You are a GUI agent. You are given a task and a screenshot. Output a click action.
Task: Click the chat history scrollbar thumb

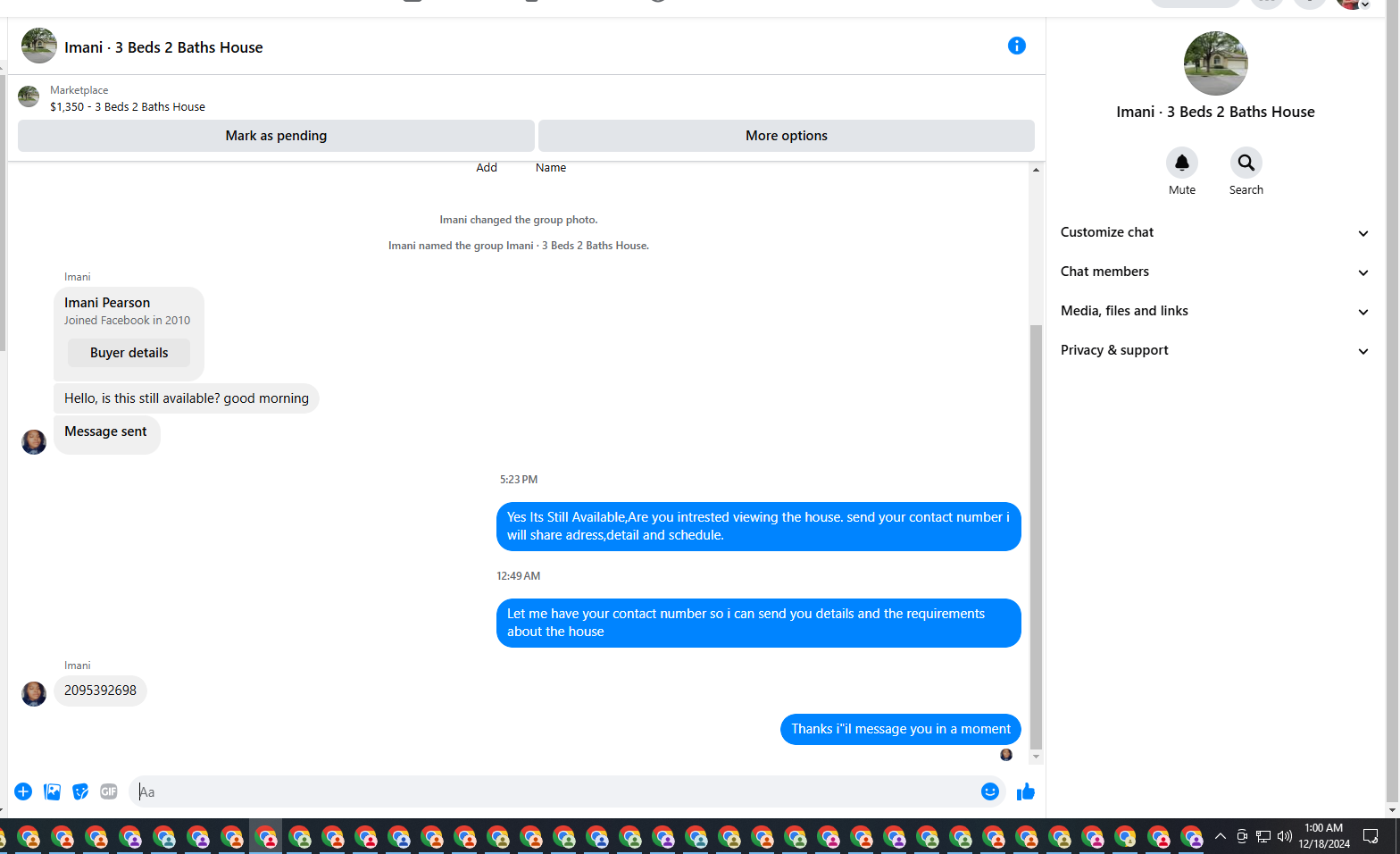1036,536
